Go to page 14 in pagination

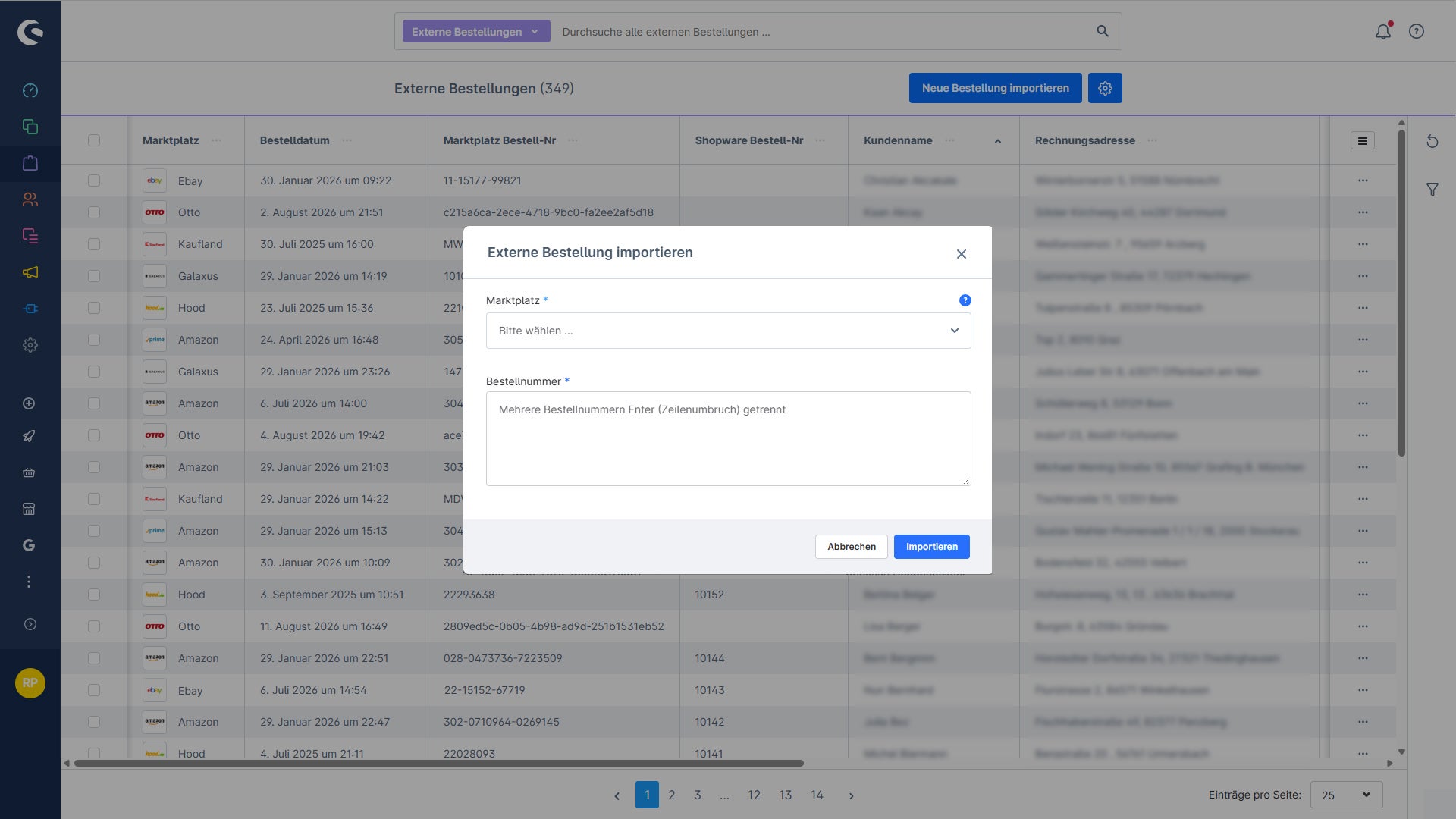click(x=817, y=795)
